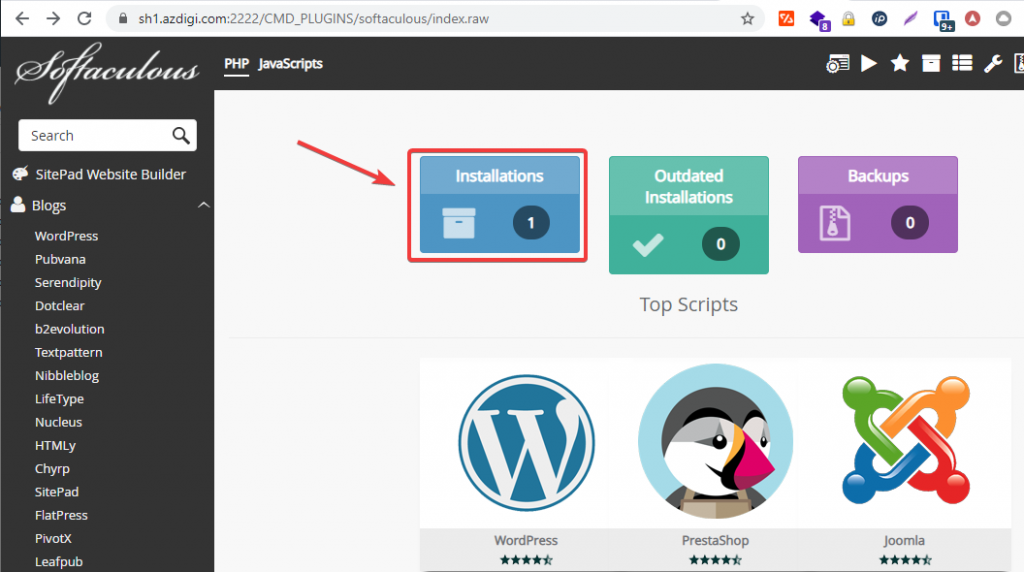Click the PrestaShop script label

(x=715, y=541)
